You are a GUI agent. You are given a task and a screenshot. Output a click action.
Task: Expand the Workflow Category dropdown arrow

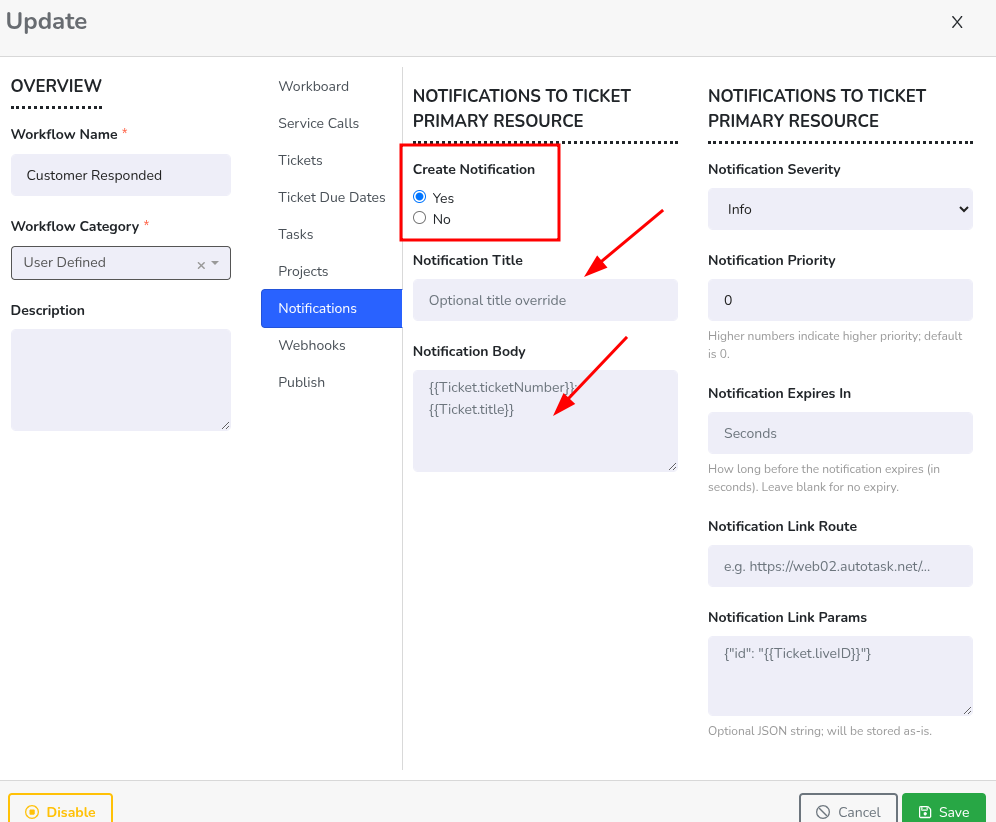click(215, 263)
